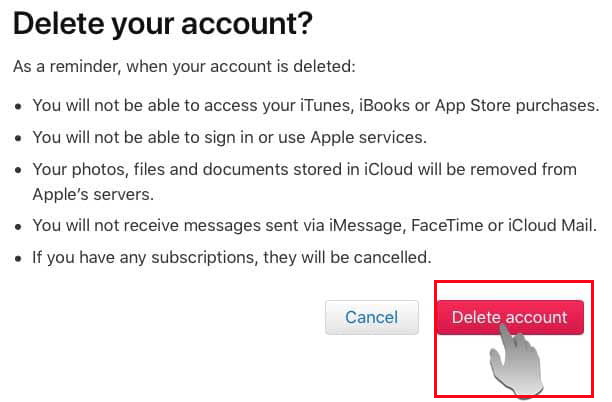Click the bullet dot before iTunes purchases line
The width and height of the screenshot is (612, 402).
coord(18,107)
